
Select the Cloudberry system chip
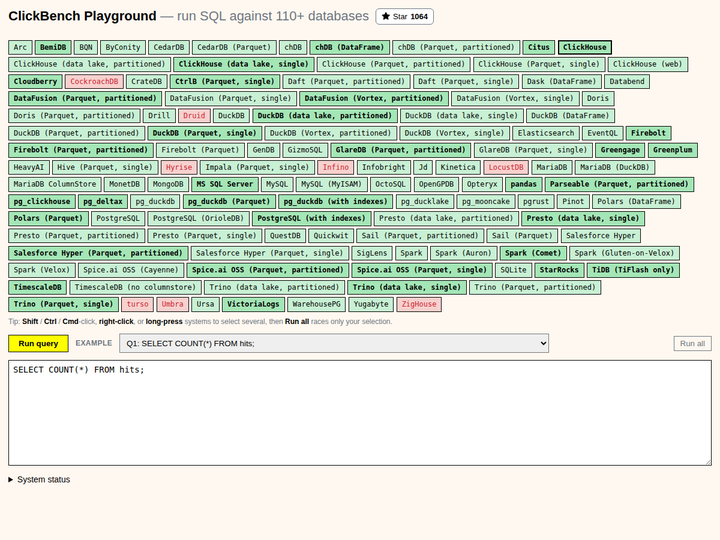point(35,81)
